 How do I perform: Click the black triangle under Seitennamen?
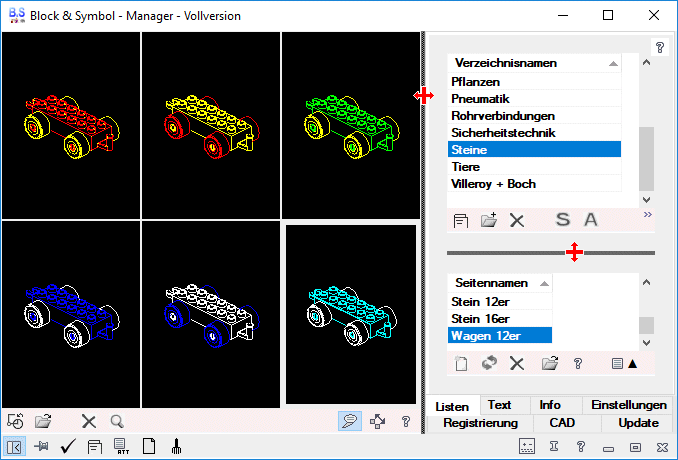pos(633,364)
